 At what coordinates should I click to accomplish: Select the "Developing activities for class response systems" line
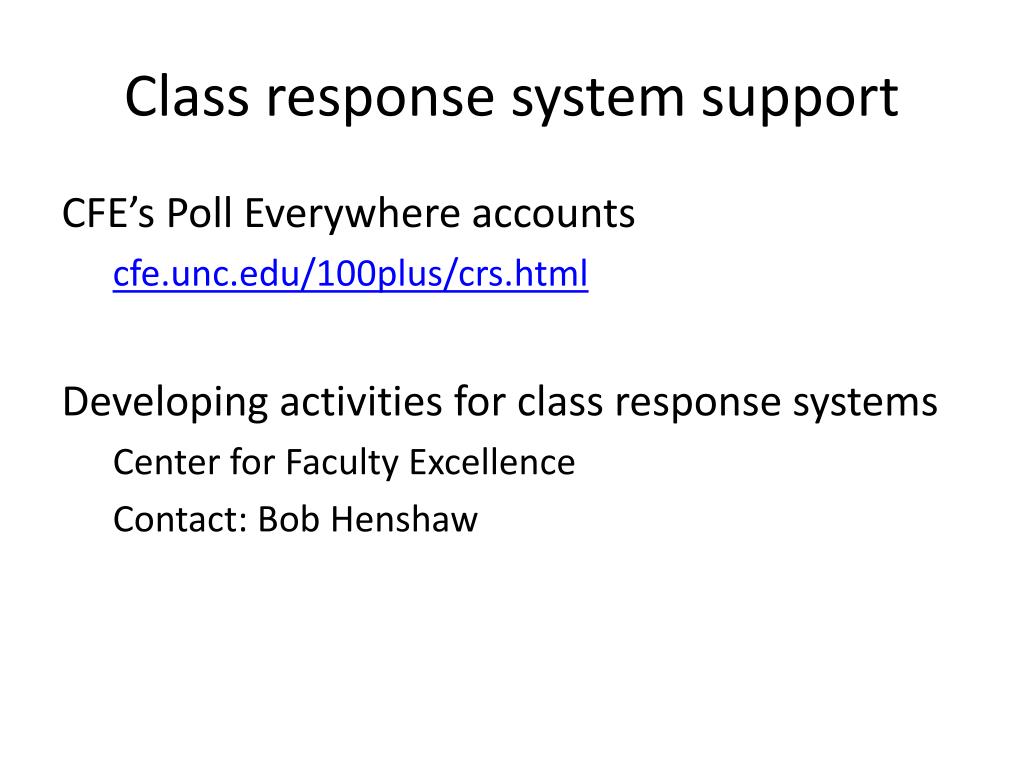tap(499, 402)
